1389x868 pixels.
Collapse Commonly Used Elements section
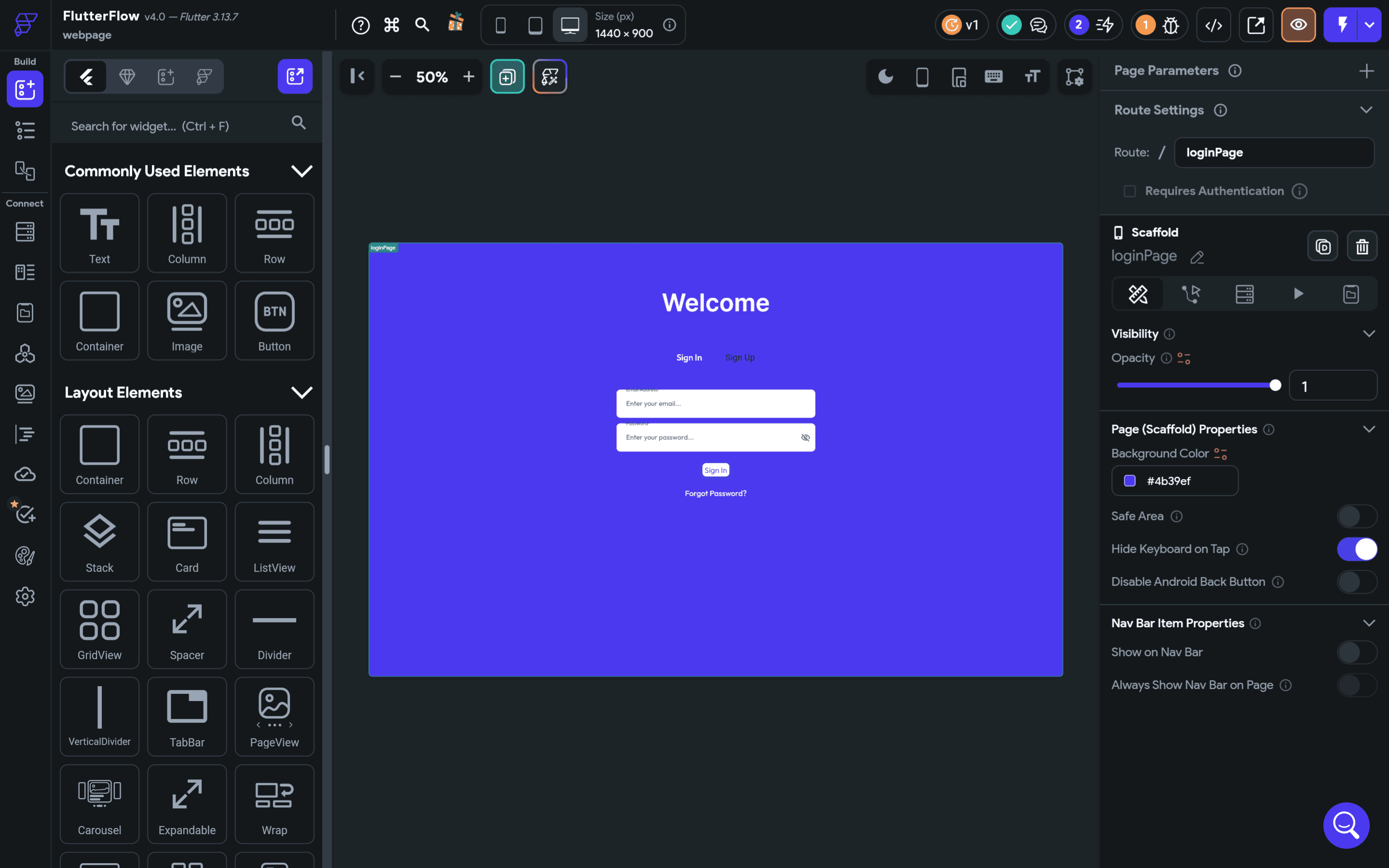[x=302, y=171]
